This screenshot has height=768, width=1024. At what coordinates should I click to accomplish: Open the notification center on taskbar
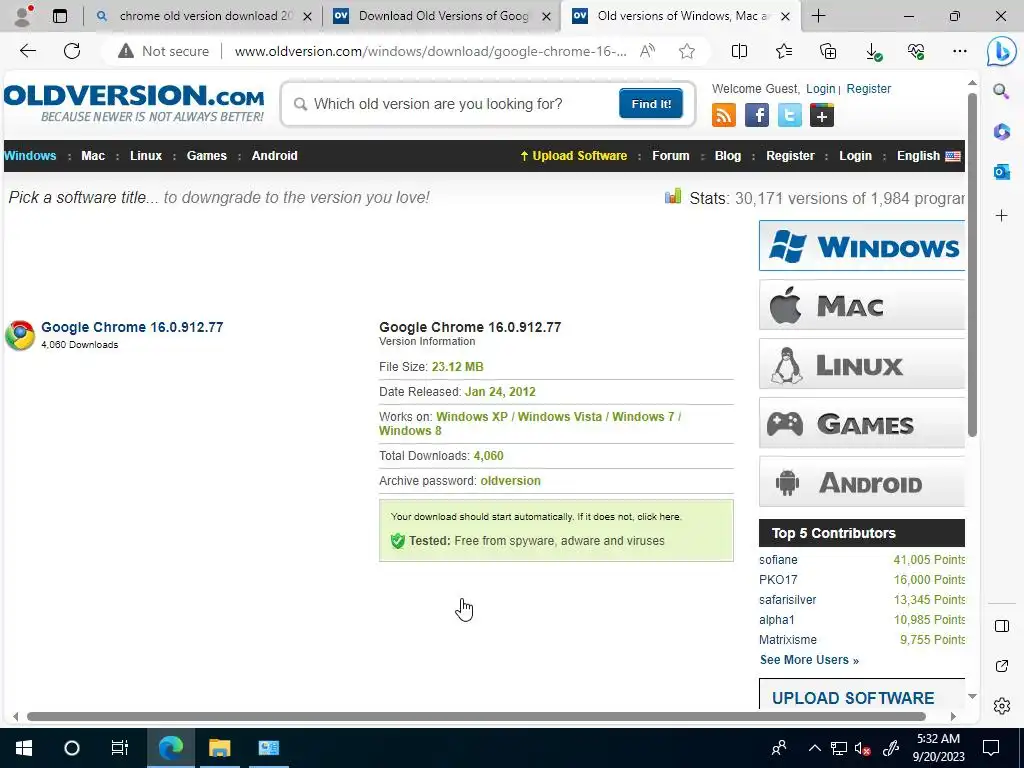click(991, 748)
